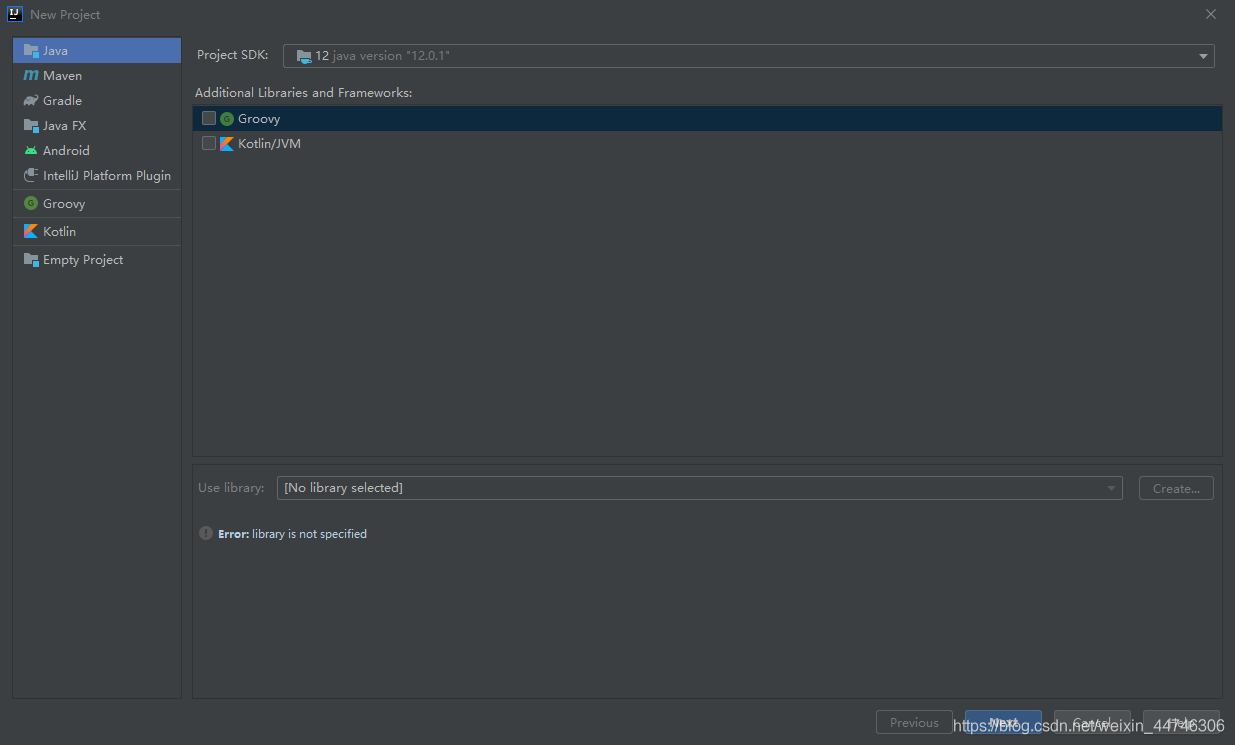Click the Help button
Screen dimensions: 1235x745
click(1181, 722)
